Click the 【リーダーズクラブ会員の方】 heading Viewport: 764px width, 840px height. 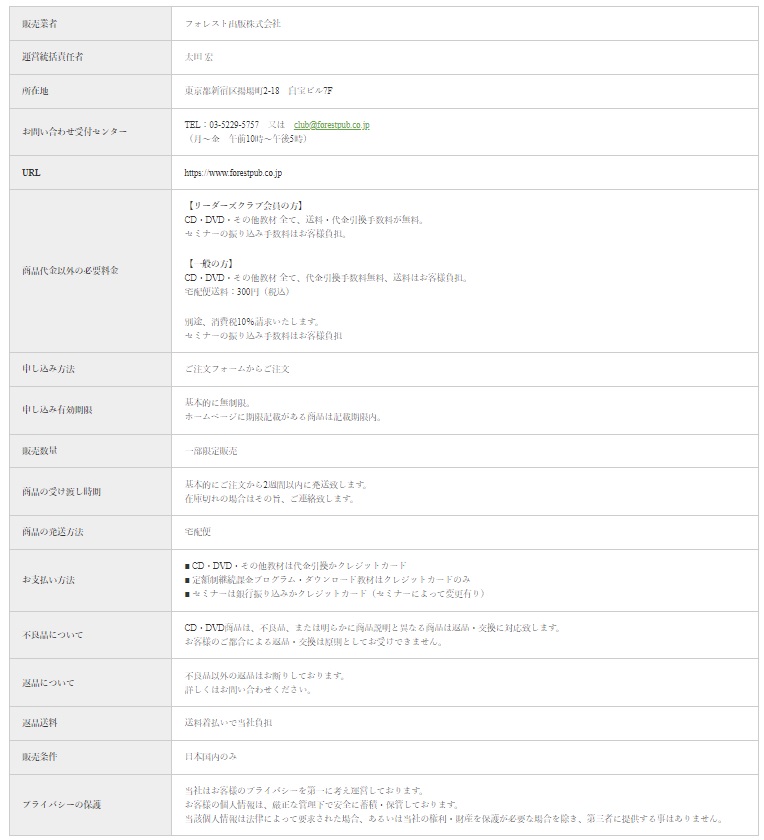[x=245, y=205]
